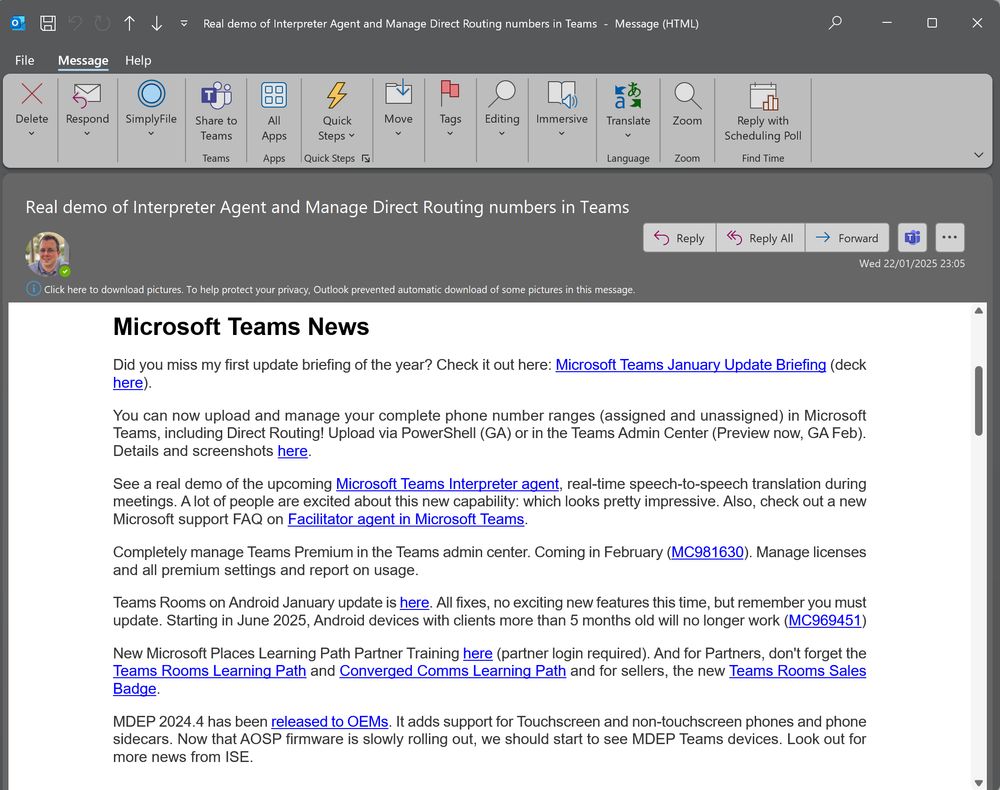
Task: Click the sender's profile photo
Action: click(47, 253)
